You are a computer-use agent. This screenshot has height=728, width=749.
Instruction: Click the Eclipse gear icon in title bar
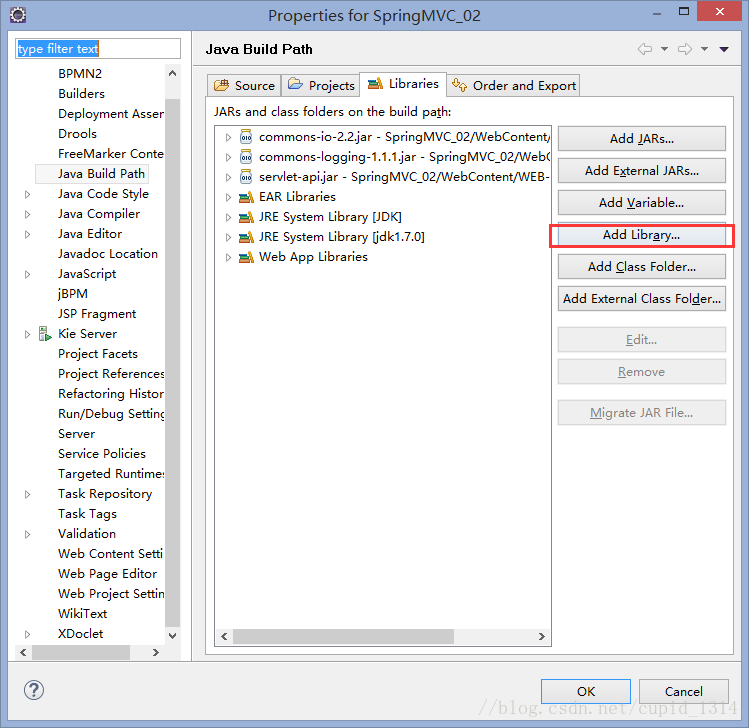coord(18,15)
